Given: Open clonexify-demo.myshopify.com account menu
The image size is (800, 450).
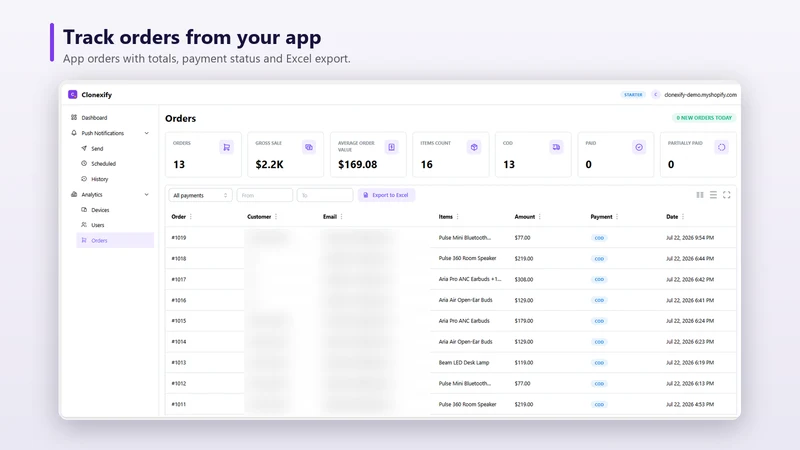Looking at the screenshot, I should coord(700,95).
